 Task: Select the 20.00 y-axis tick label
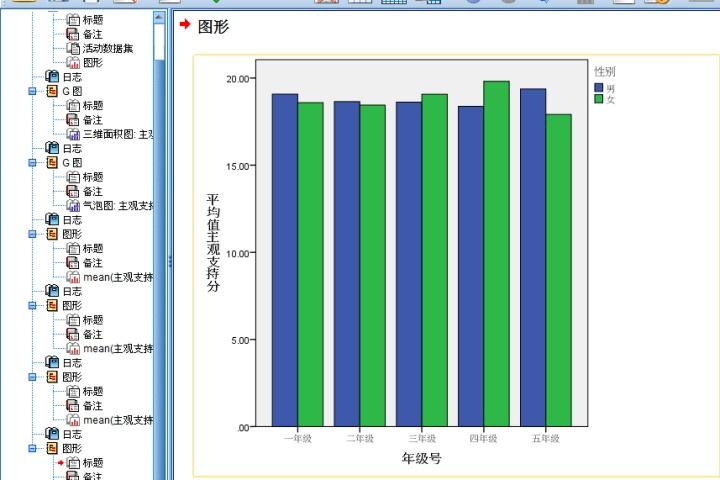point(238,79)
